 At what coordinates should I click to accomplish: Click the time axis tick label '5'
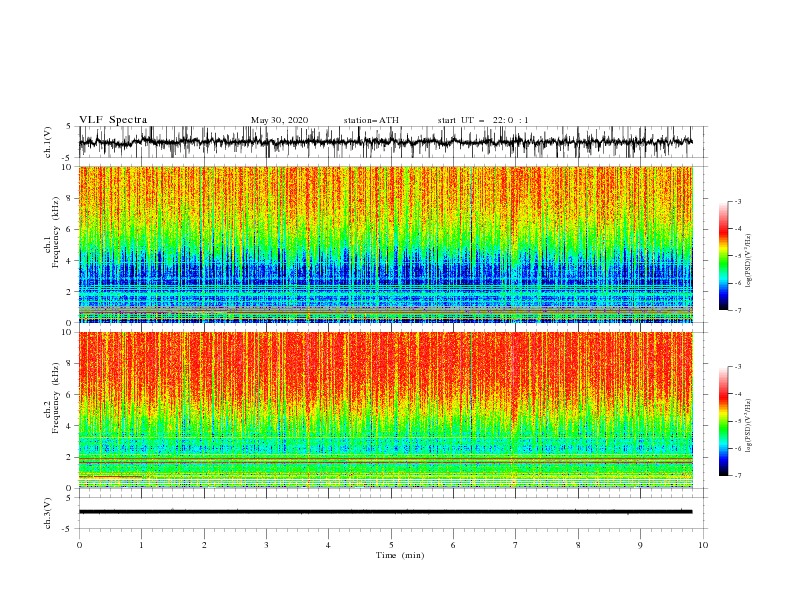pyautogui.click(x=391, y=545)
